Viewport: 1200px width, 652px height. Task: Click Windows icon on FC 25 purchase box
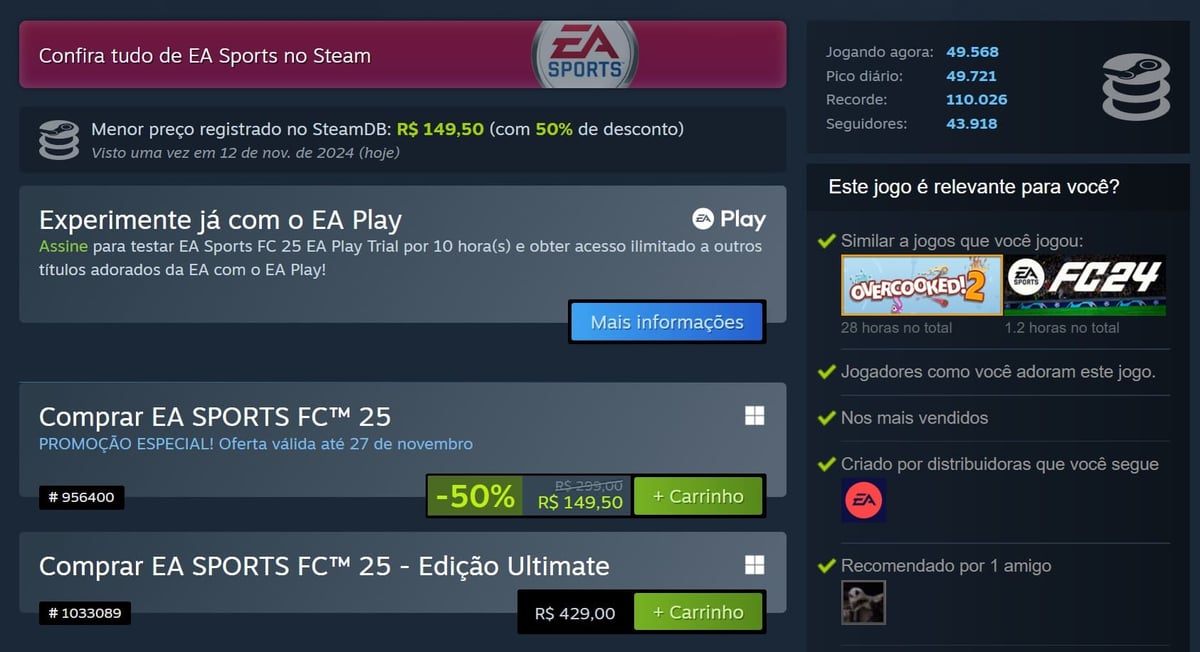pos(755,416)
